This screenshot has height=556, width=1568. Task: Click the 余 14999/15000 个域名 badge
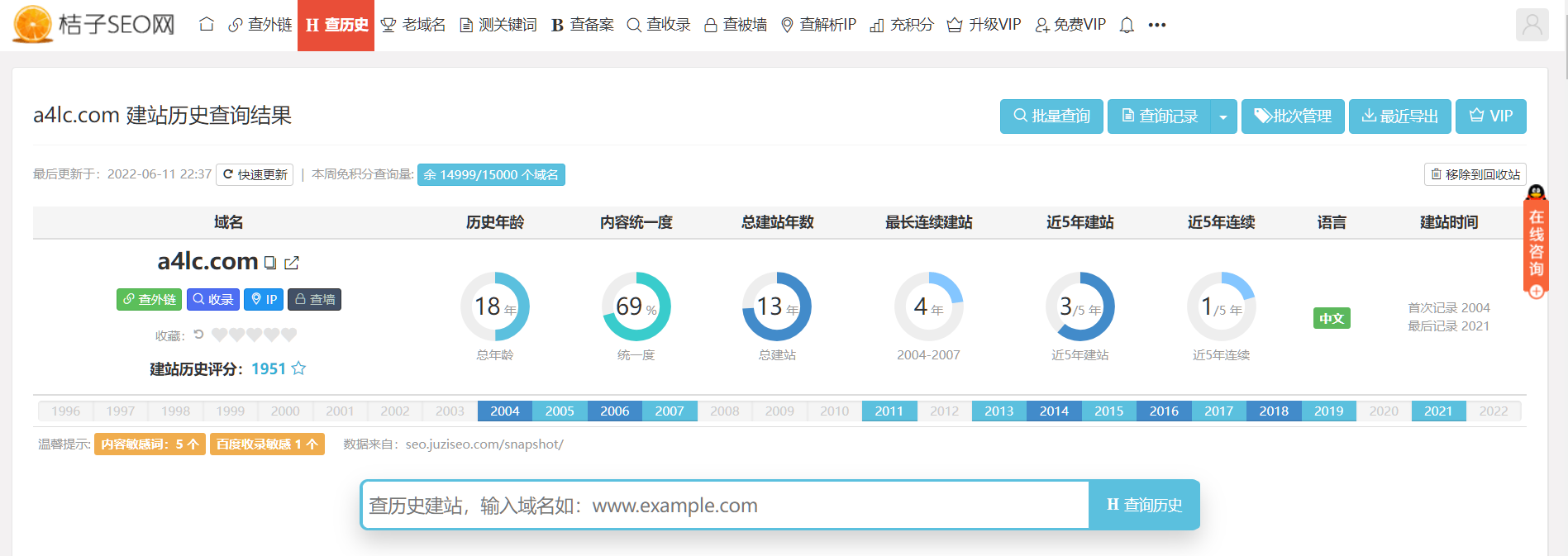pyautogui.click(x=491, y=174)
